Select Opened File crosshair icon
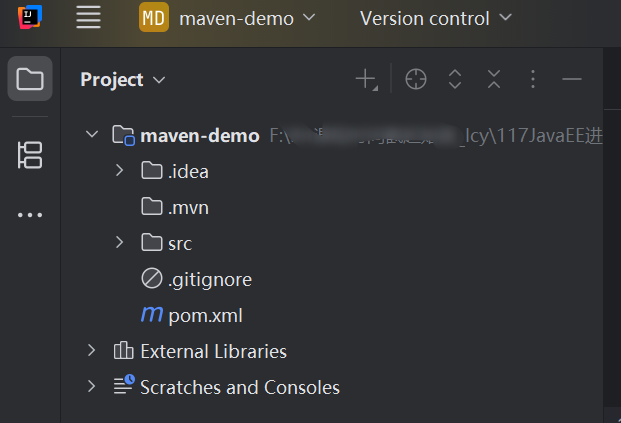The width and height of the screenshot is (621, 423). pos(415,79)
